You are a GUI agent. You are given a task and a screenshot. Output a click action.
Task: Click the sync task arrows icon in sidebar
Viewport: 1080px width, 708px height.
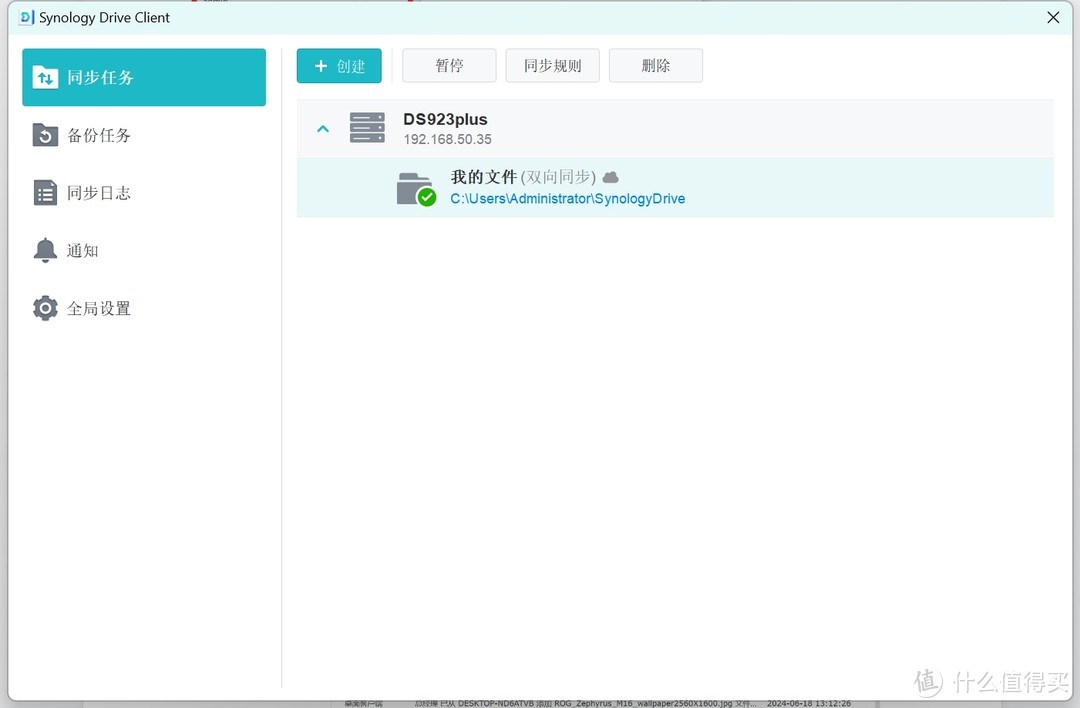(45, 77)
